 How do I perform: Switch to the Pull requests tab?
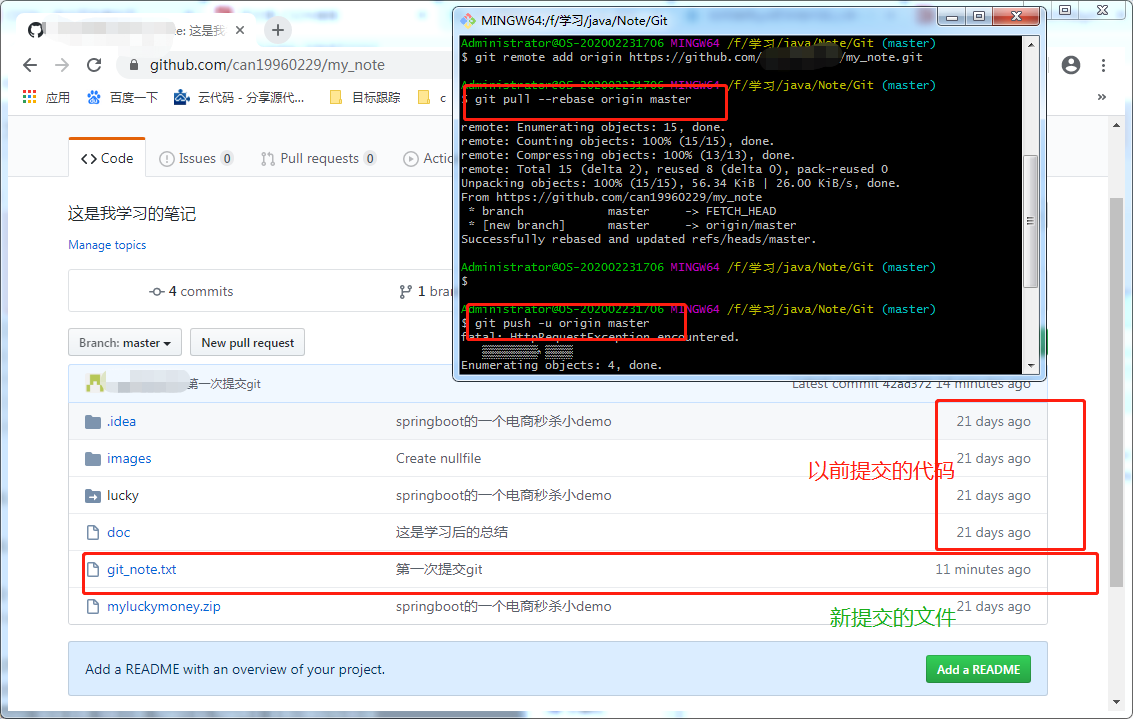[319, 158]
